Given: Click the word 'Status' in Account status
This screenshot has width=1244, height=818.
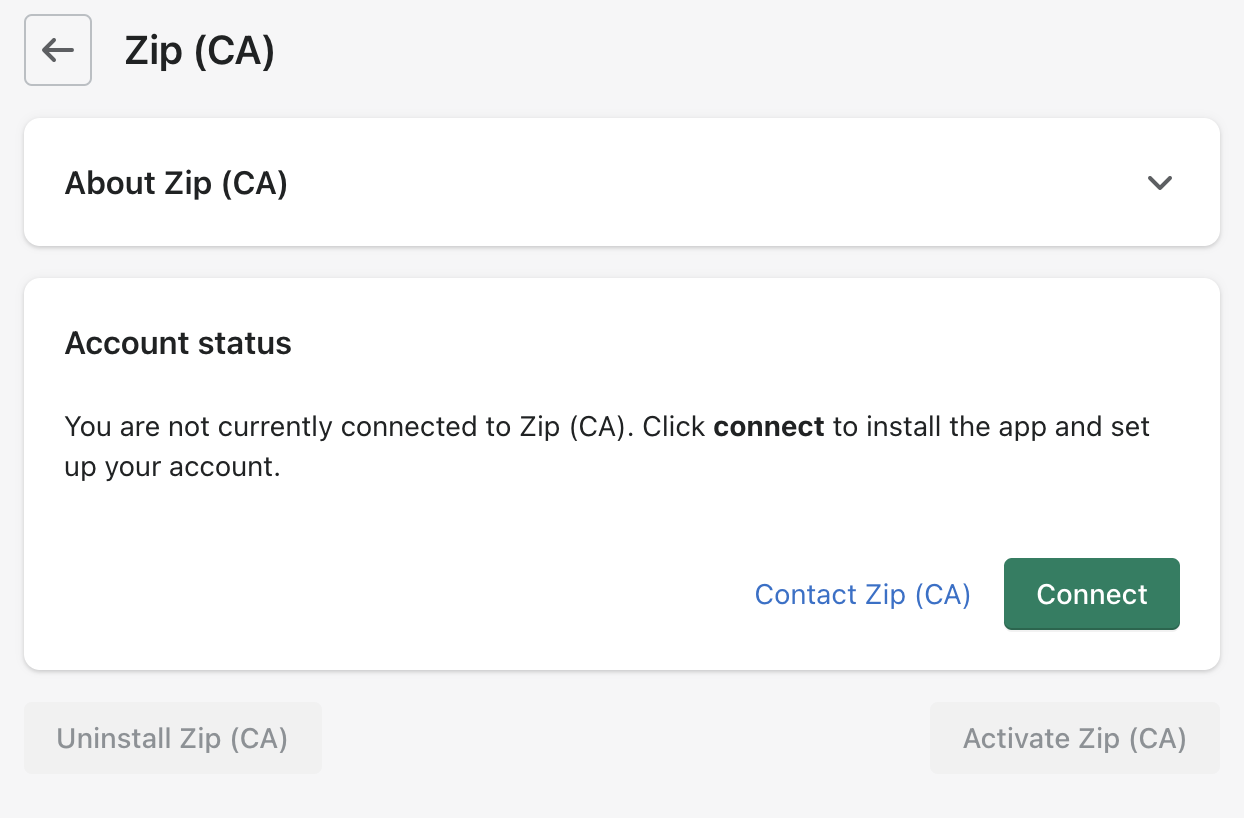Looking at the screenshot, I should (247, 344).
